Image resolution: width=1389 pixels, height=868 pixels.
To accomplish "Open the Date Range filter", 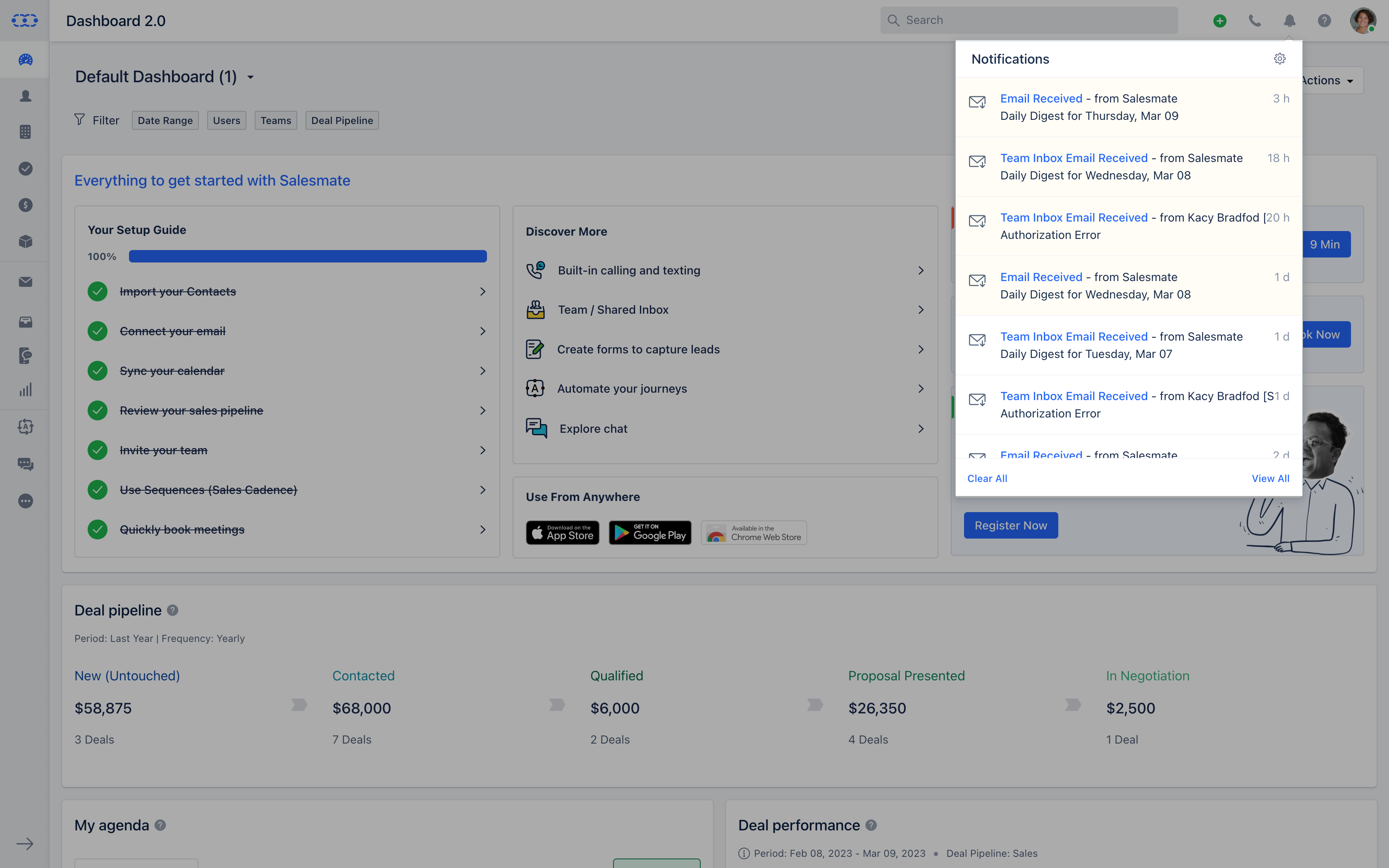I will [x=165, y=121].
